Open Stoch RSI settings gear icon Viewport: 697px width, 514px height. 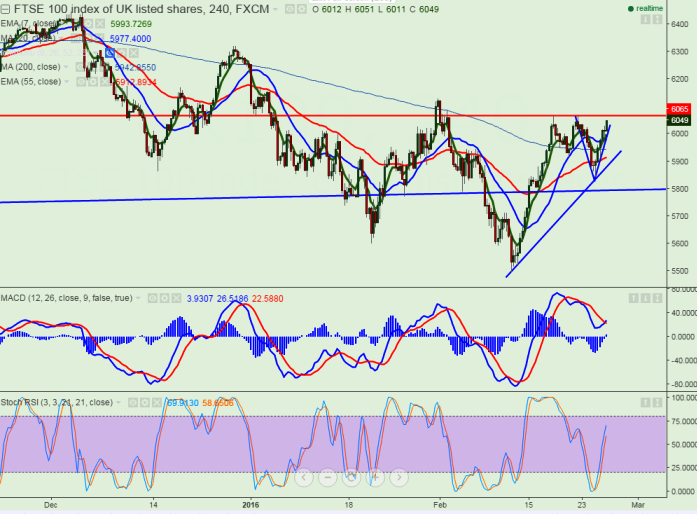144,403
